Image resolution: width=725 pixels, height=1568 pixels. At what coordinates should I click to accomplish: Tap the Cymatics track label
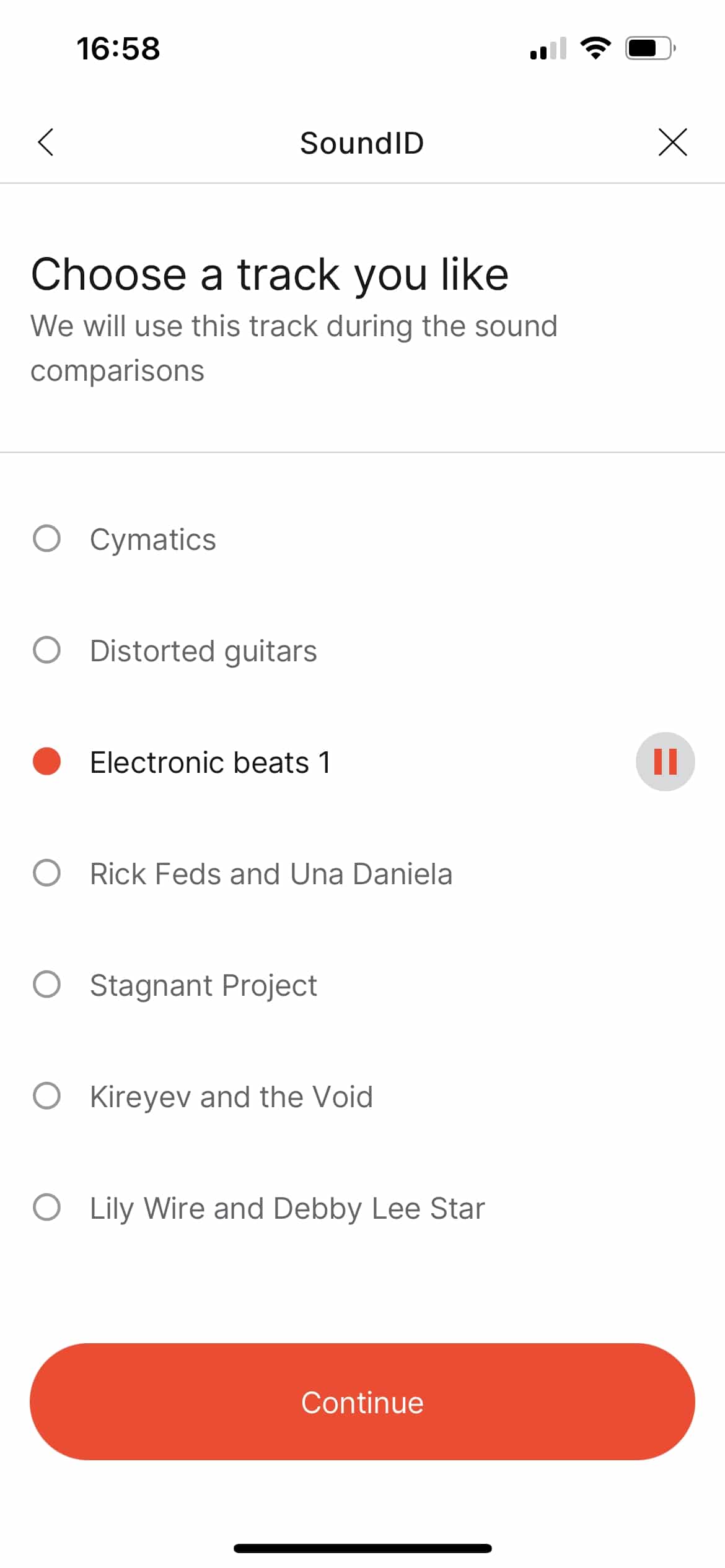click(x=153, y=539)
